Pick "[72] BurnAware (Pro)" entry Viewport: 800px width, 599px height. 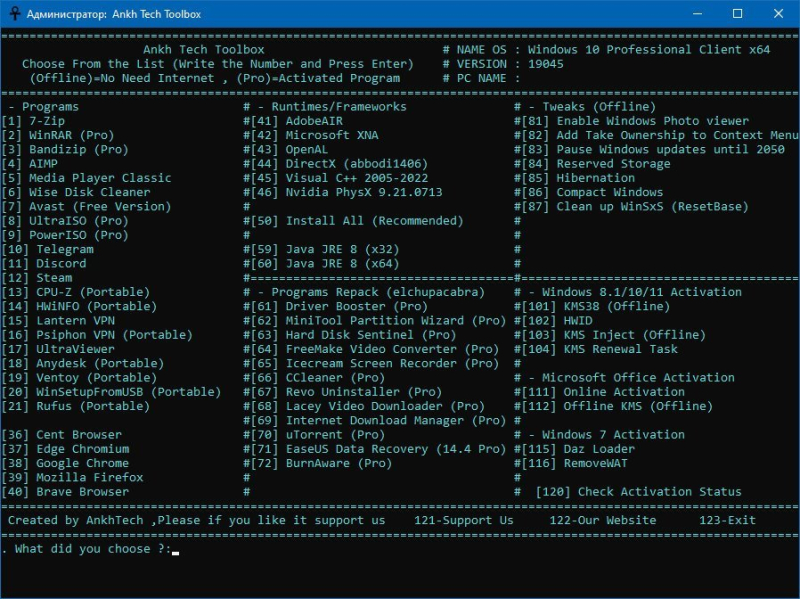point(321,464)
